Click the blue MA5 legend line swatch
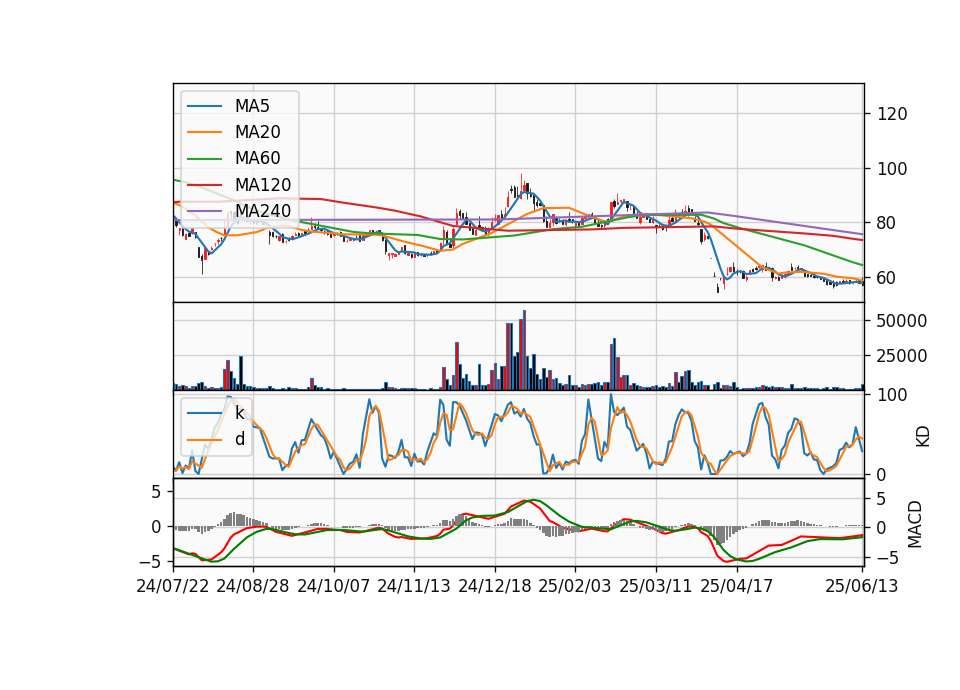 [x=204, y=106]
